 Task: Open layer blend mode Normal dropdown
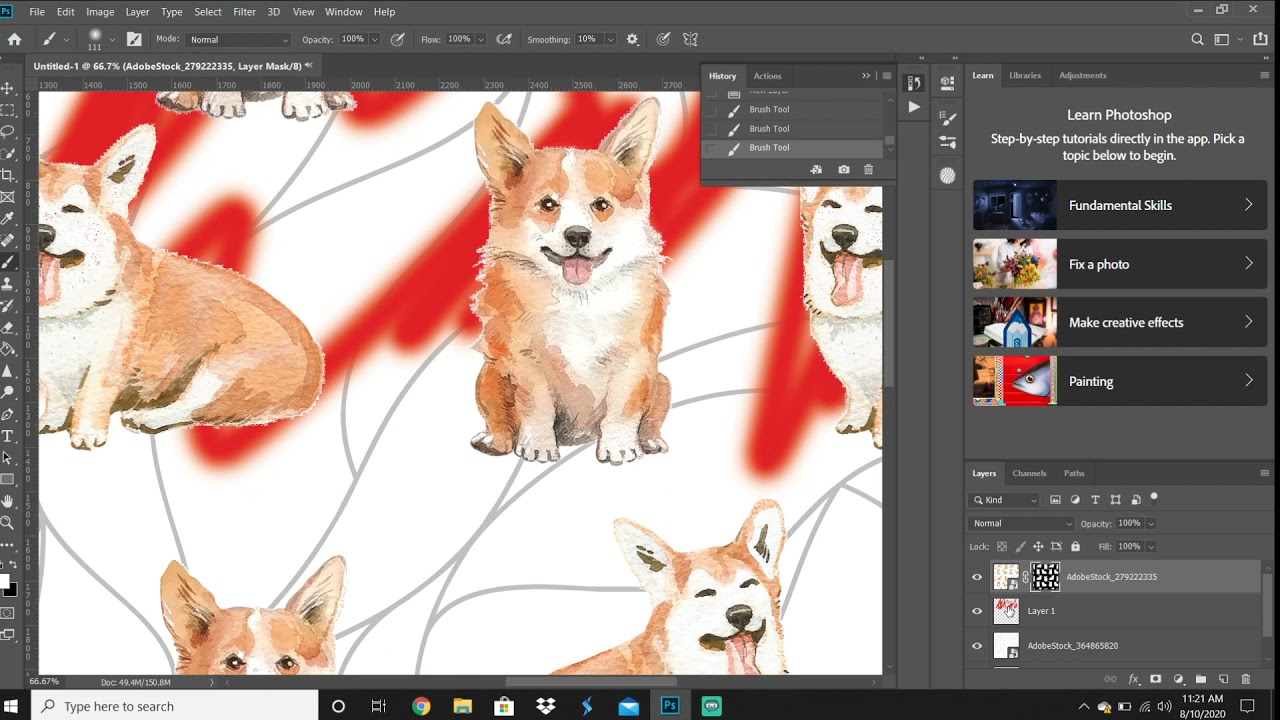pos(1022,523)
